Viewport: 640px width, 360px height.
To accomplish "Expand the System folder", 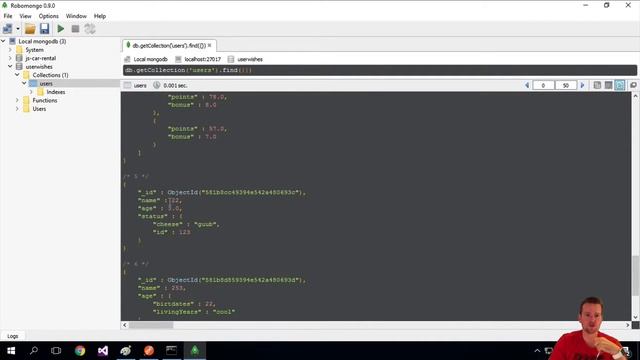I will [10, 49].
